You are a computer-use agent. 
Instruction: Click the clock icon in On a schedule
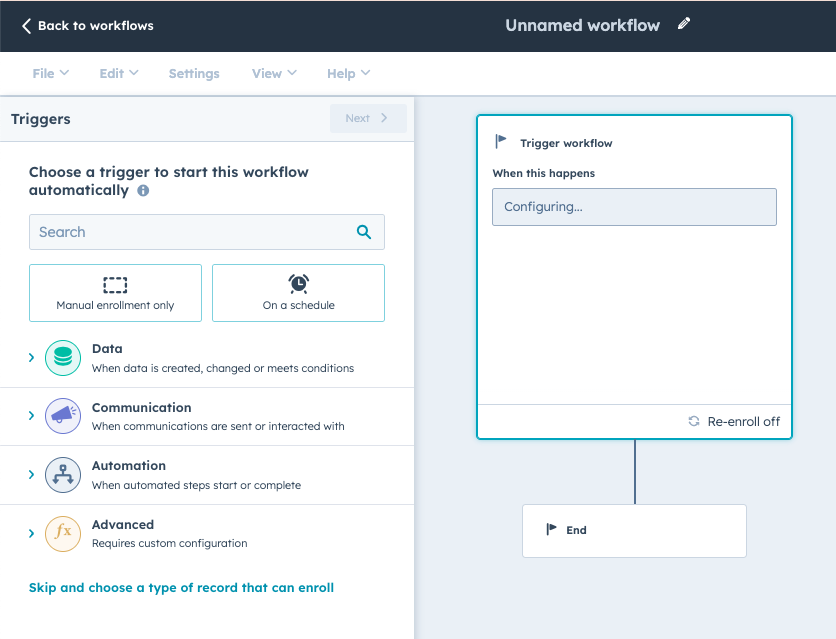[x=298, y=283]
